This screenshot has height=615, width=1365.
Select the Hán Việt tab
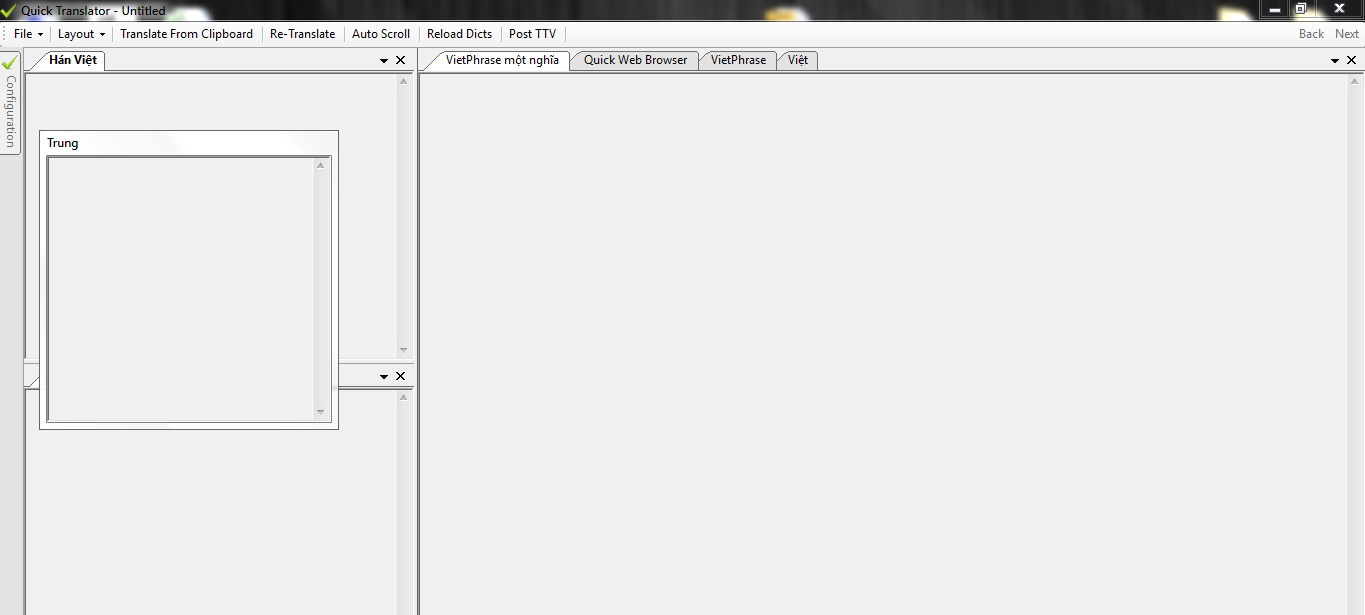[72, 60]
